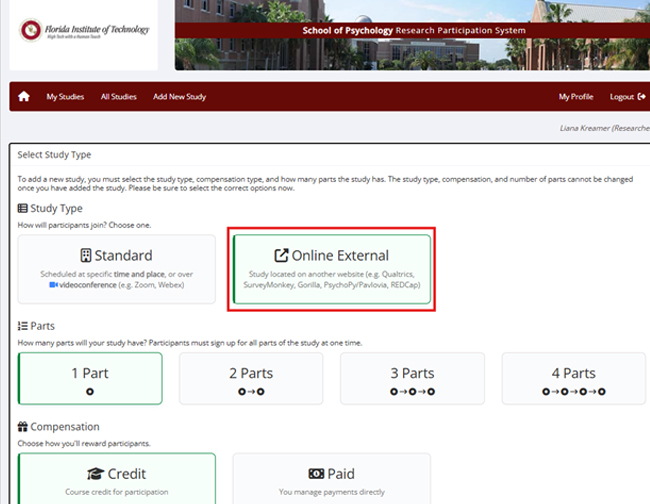Viewport: 650px width, 504px height.
Task: Click the building icon beside Standard
Action: click(x=85, y=255)
